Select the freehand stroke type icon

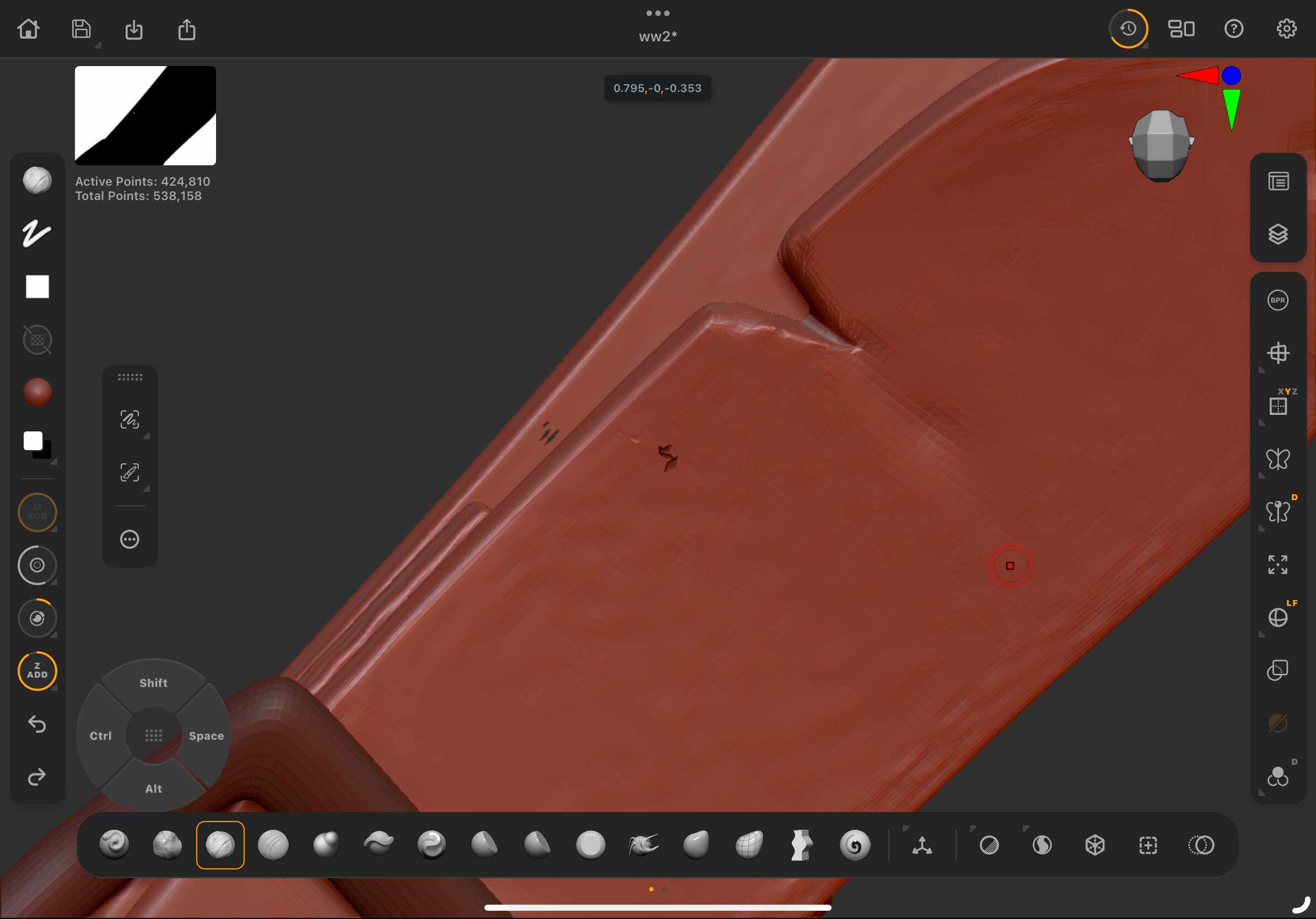(x=37, y=233)
